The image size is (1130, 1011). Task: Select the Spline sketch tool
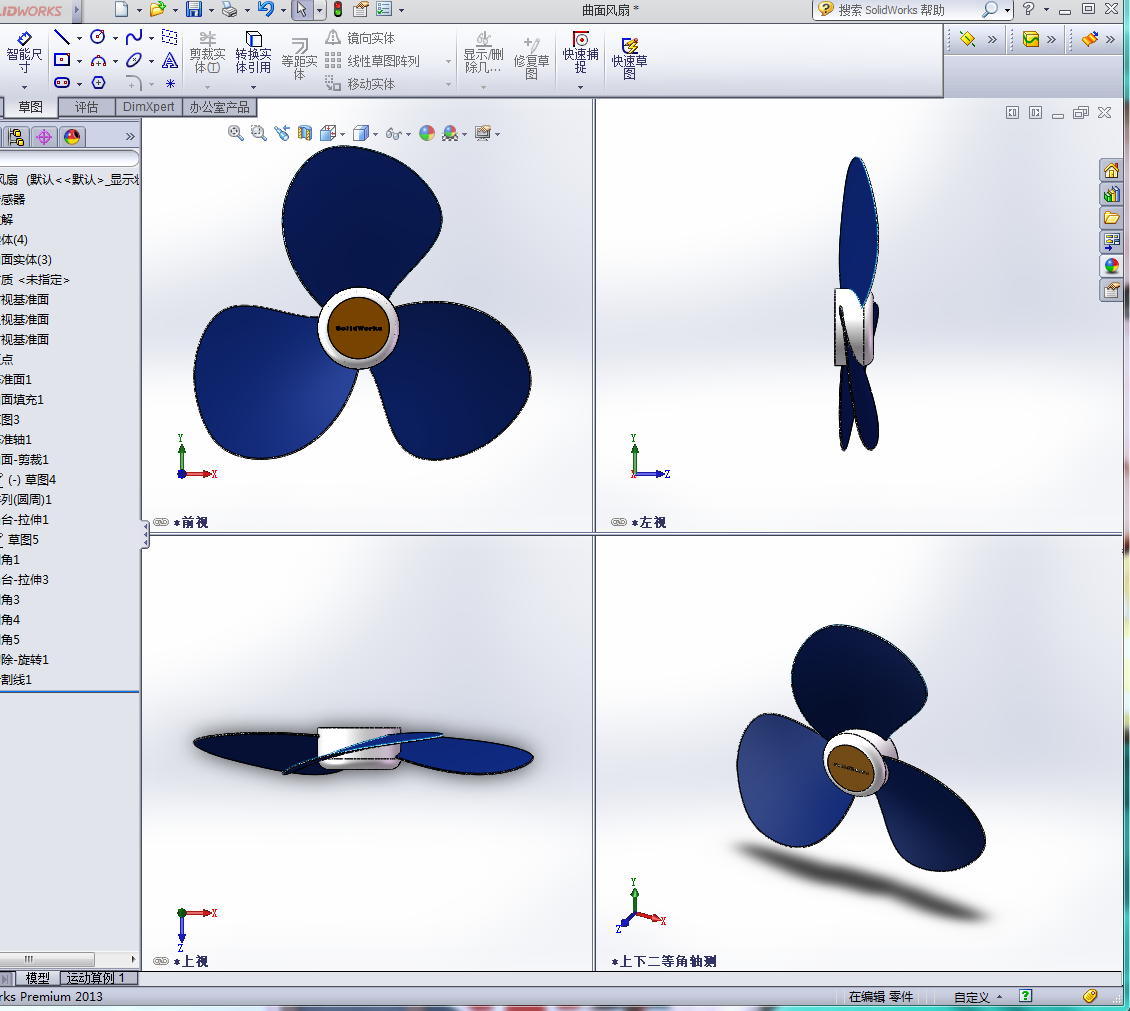coord(133,37)
